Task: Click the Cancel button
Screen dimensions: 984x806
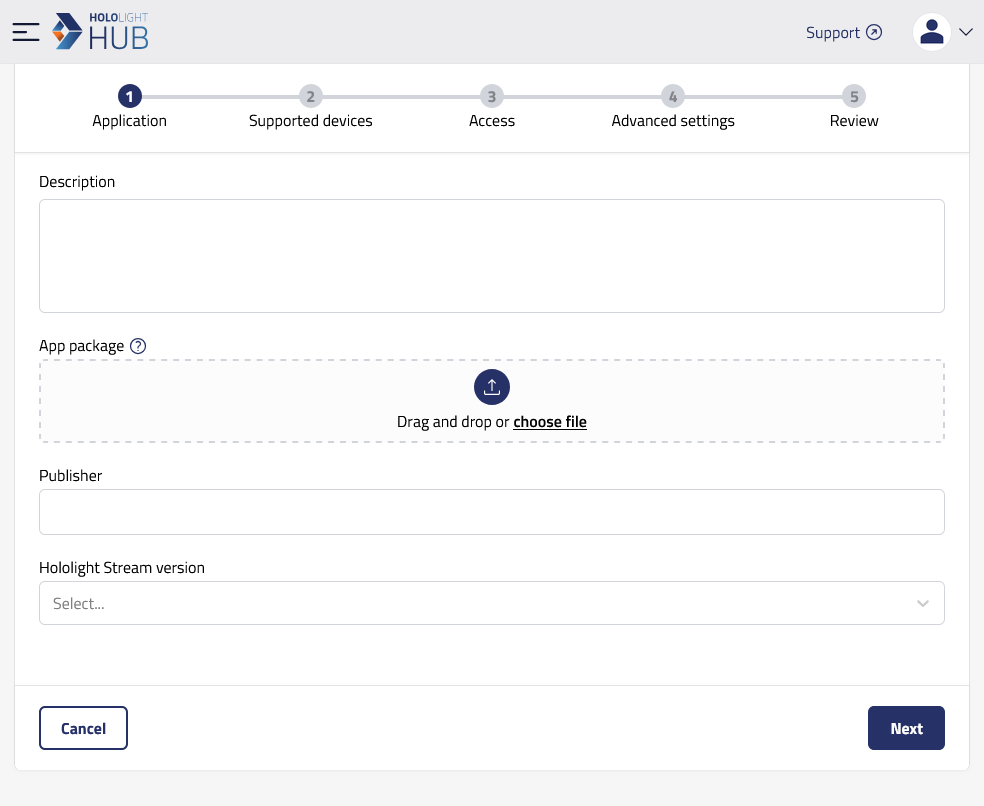Action: 83,728
